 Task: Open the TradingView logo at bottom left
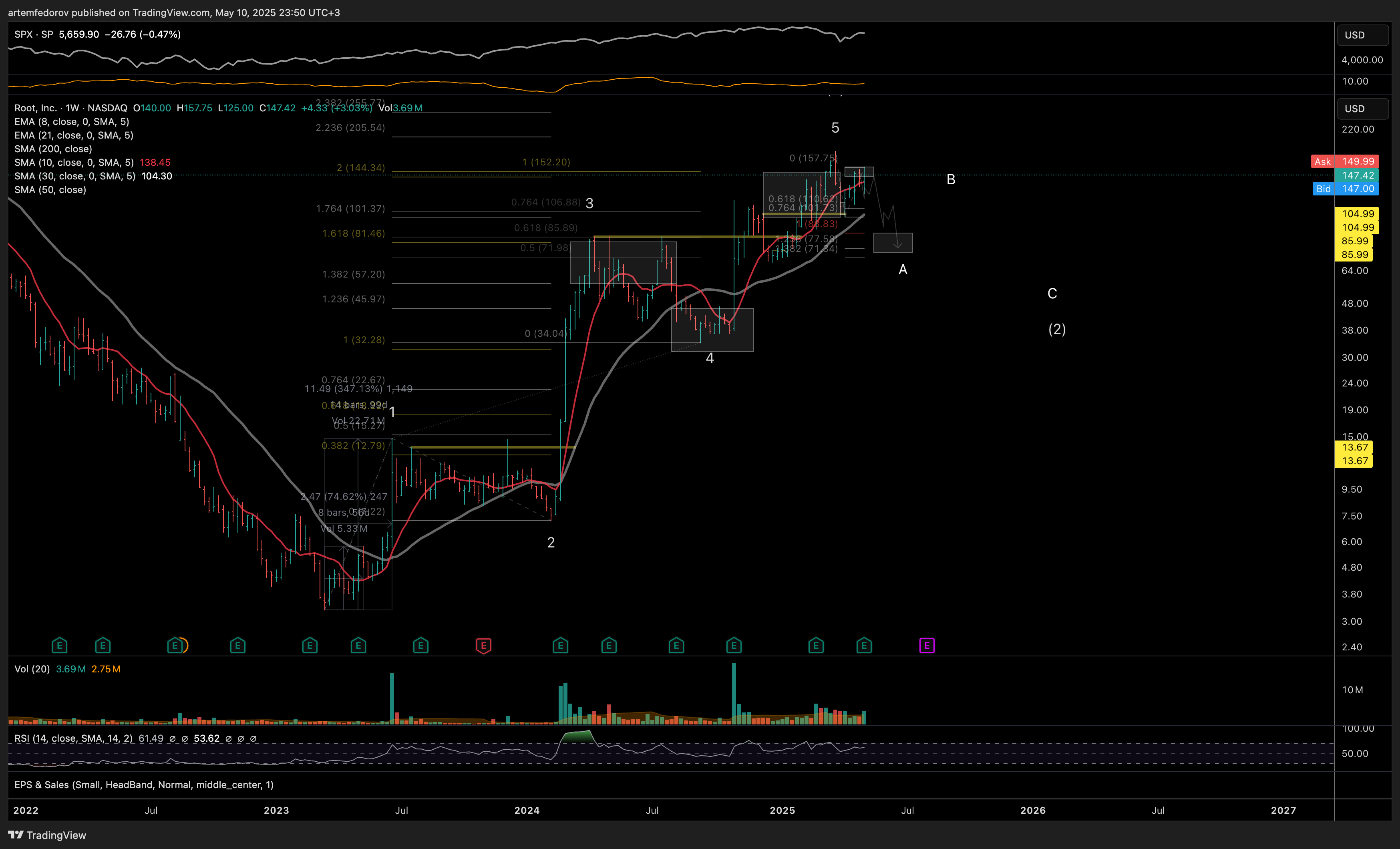47,835
